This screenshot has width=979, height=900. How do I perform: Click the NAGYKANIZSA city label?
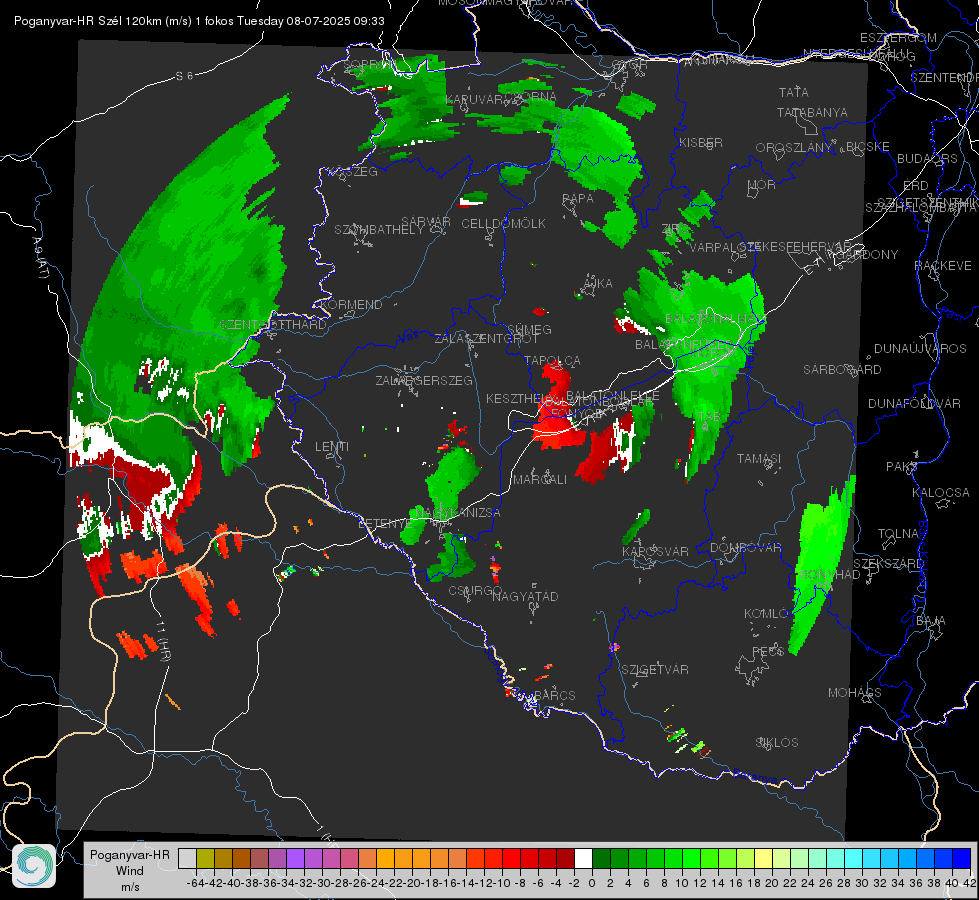[x=458, y=513]
